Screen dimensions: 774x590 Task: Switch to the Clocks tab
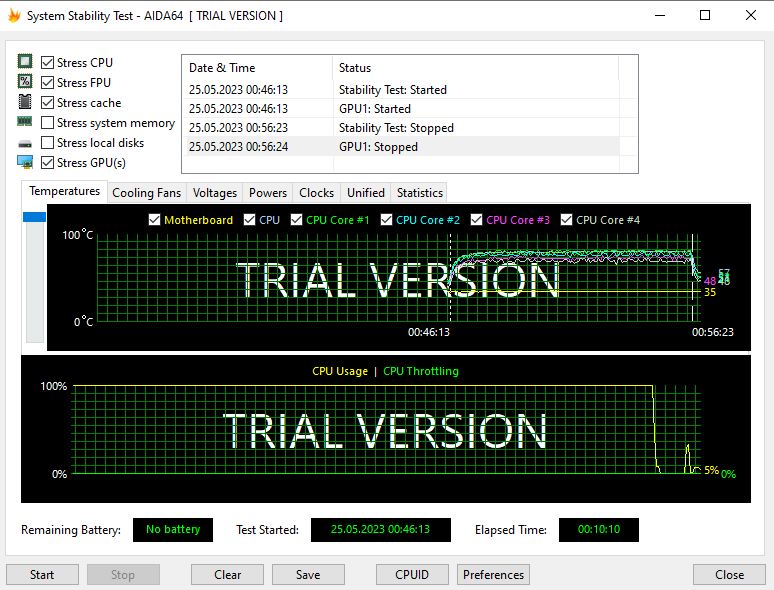(316, 193)
